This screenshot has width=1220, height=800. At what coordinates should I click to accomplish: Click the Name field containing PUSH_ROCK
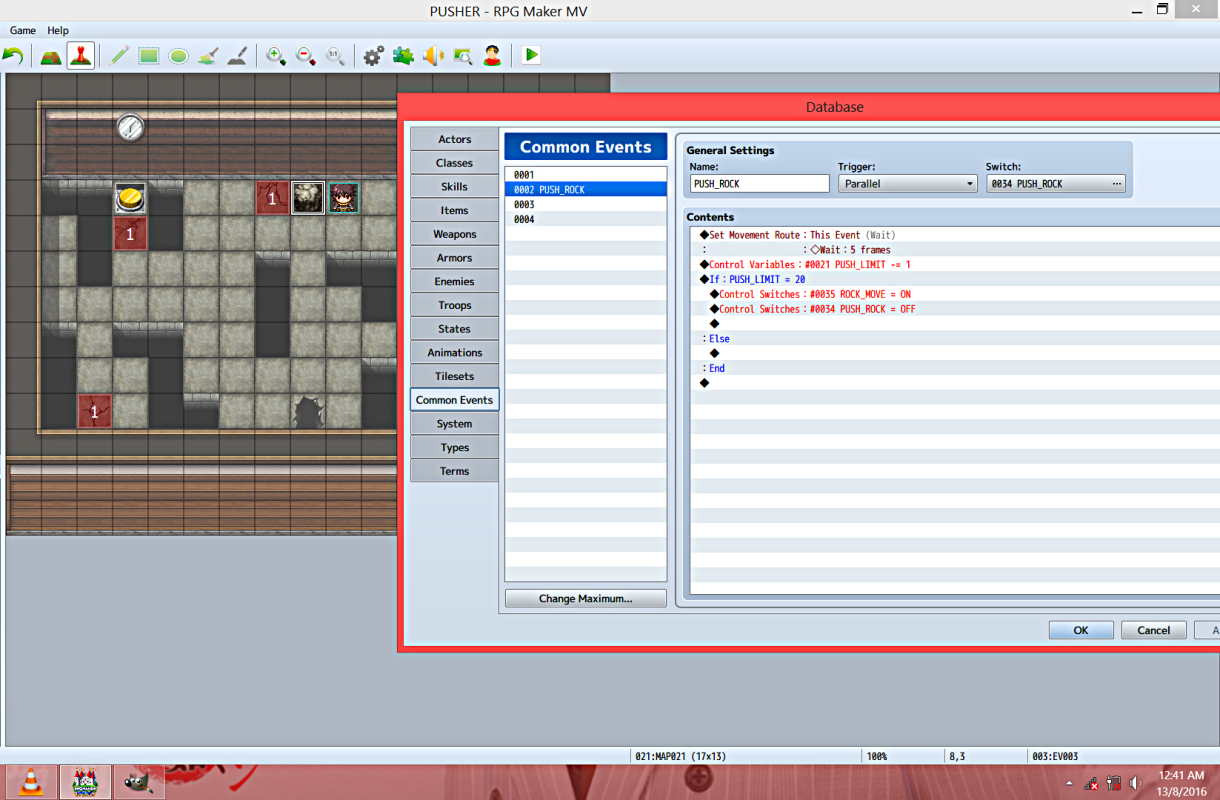tap(760, 184)
